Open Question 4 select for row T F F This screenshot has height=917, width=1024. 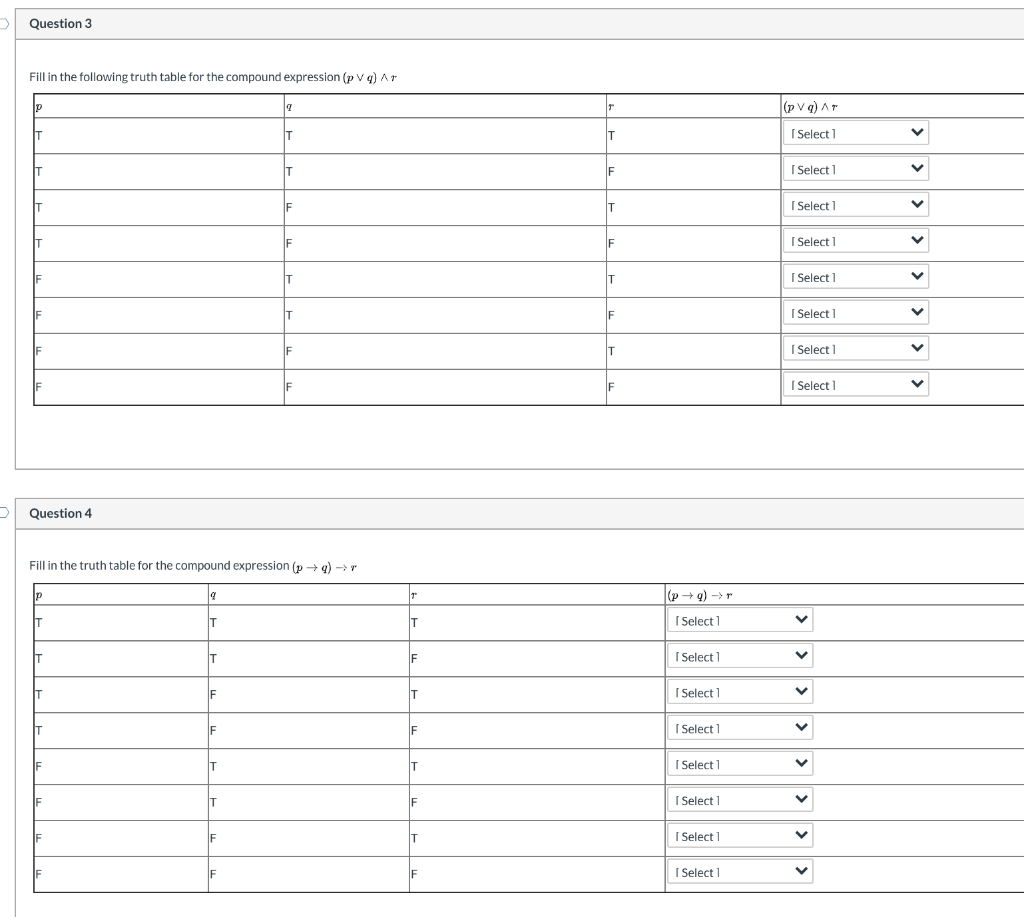(740, 728)
